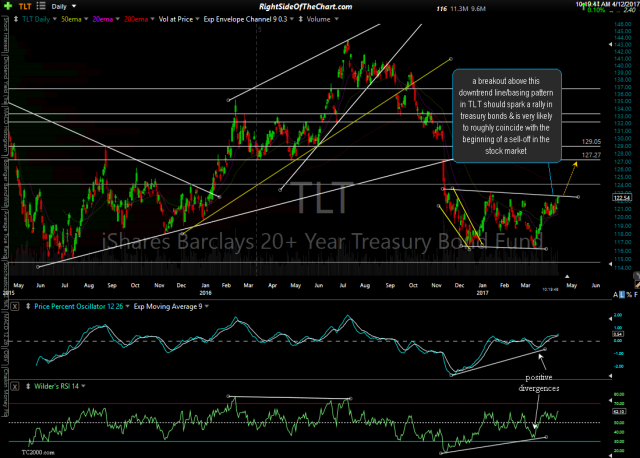This screenshot has width=640, height=458.
Task: Click the up triangle marker above May
Action: pyautogui.click(x=567, y=276)
